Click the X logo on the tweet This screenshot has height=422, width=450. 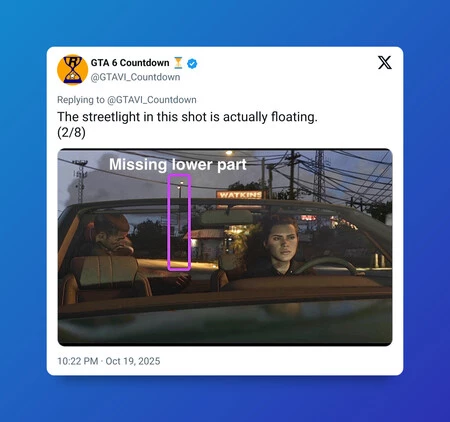tap(385, 63)
